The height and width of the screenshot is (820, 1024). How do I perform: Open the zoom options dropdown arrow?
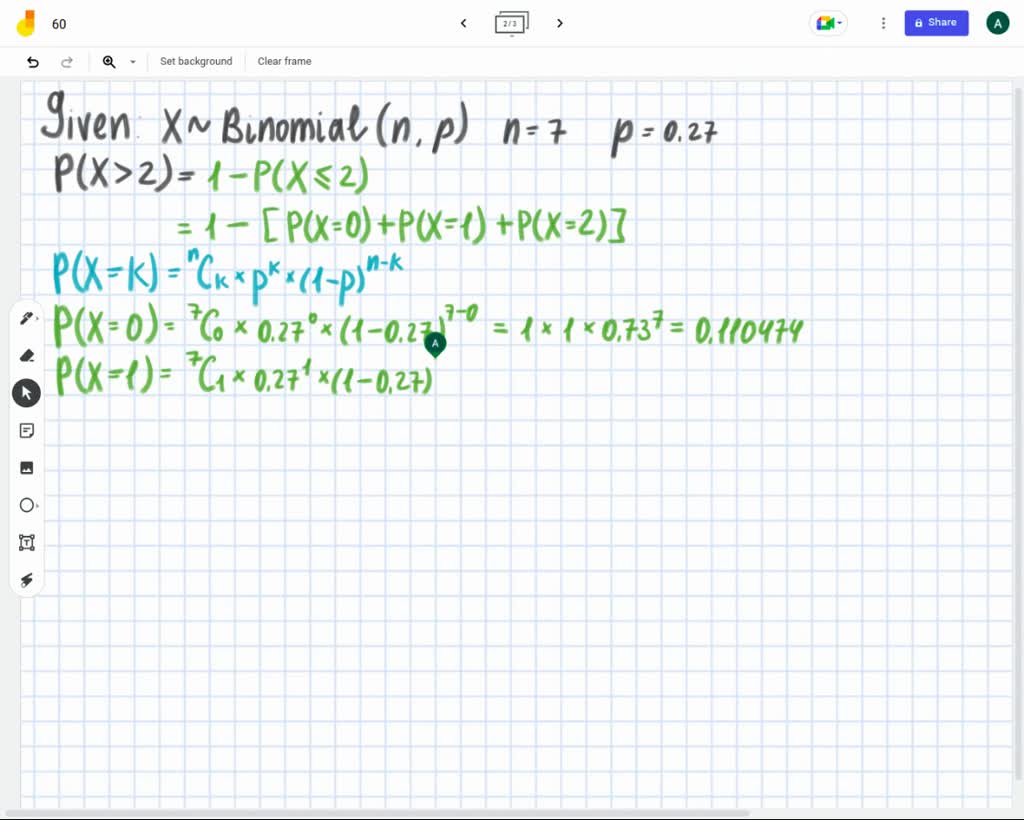click(x=132, y=61)
